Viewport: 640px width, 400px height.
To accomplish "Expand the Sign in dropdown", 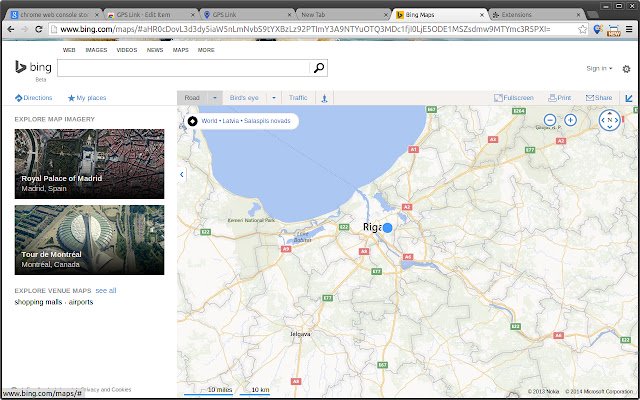I will pos(599,69).
